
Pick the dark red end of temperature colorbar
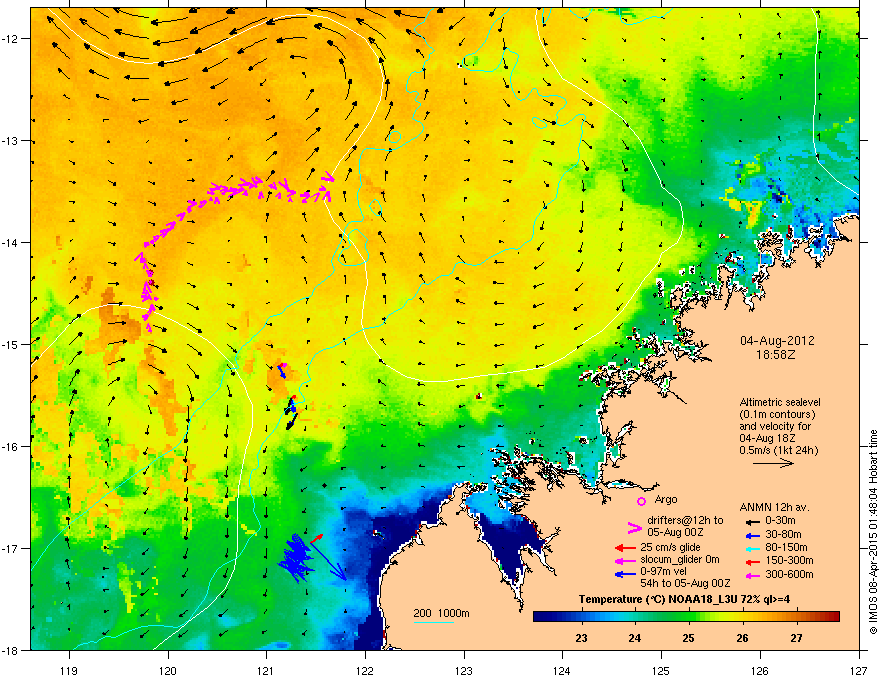(835, 617)
